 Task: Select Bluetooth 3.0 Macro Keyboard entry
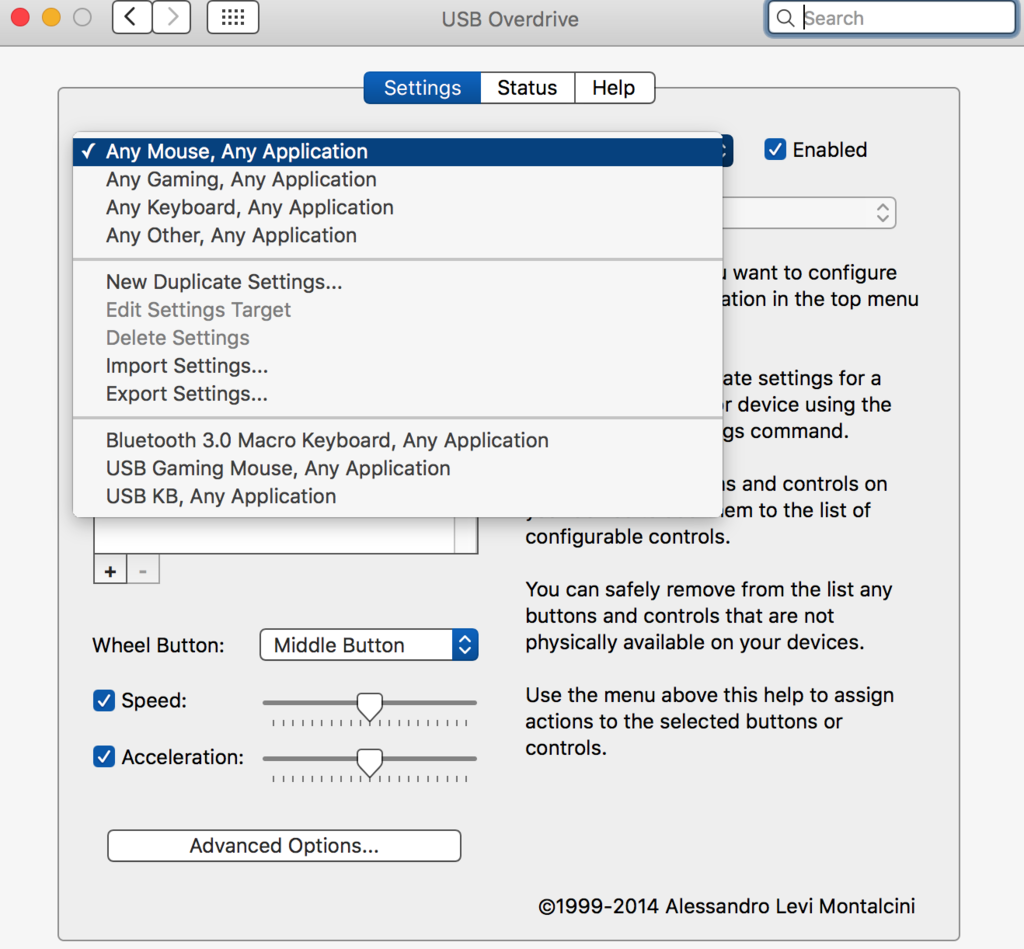point(398,441)
